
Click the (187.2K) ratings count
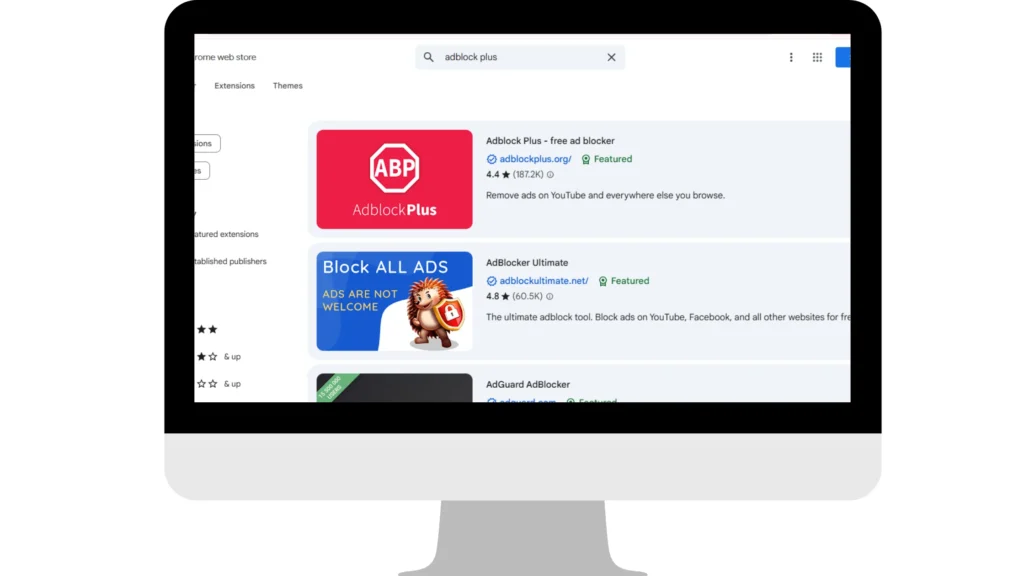click(528, 174)
